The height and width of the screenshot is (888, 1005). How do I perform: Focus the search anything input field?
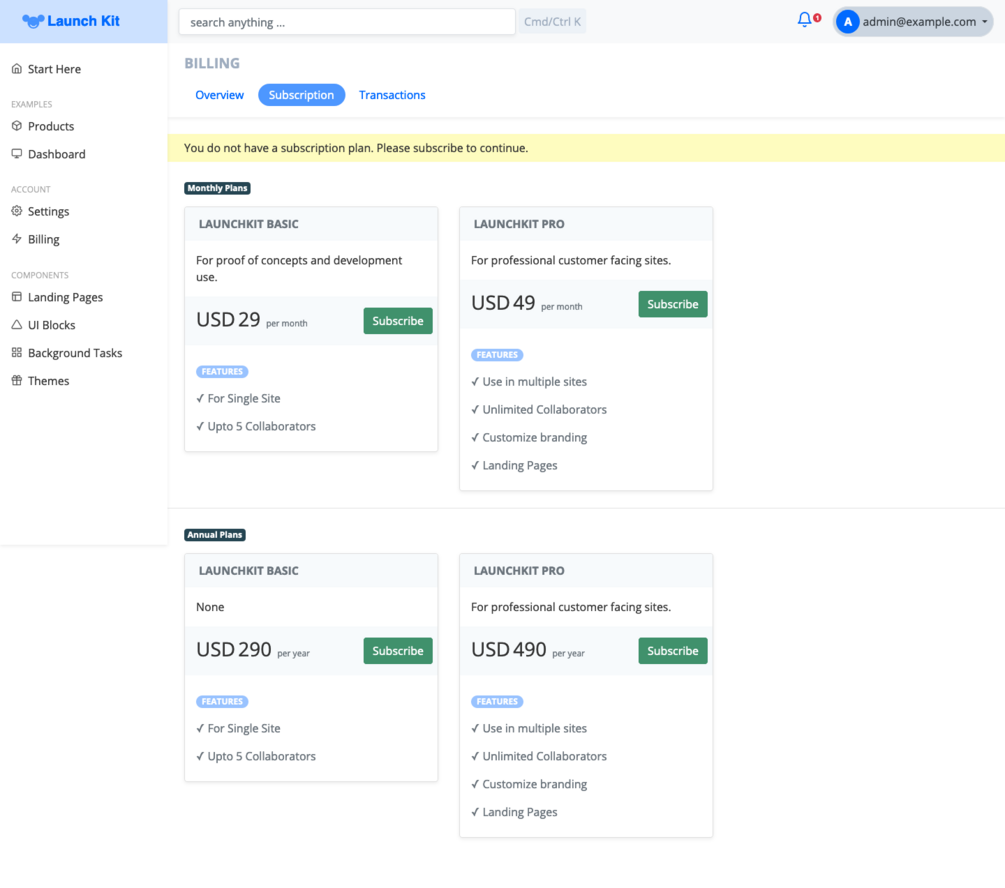coord(346,22)
